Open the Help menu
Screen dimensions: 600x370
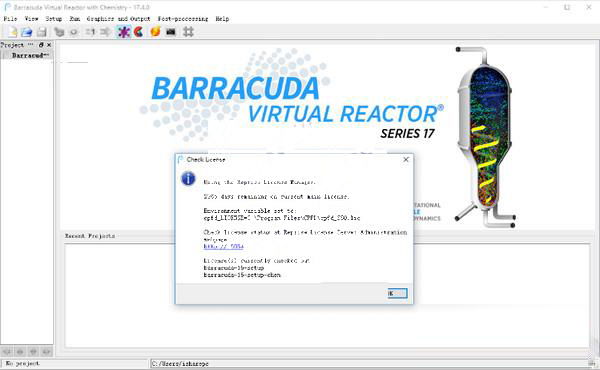coord(222,18)
